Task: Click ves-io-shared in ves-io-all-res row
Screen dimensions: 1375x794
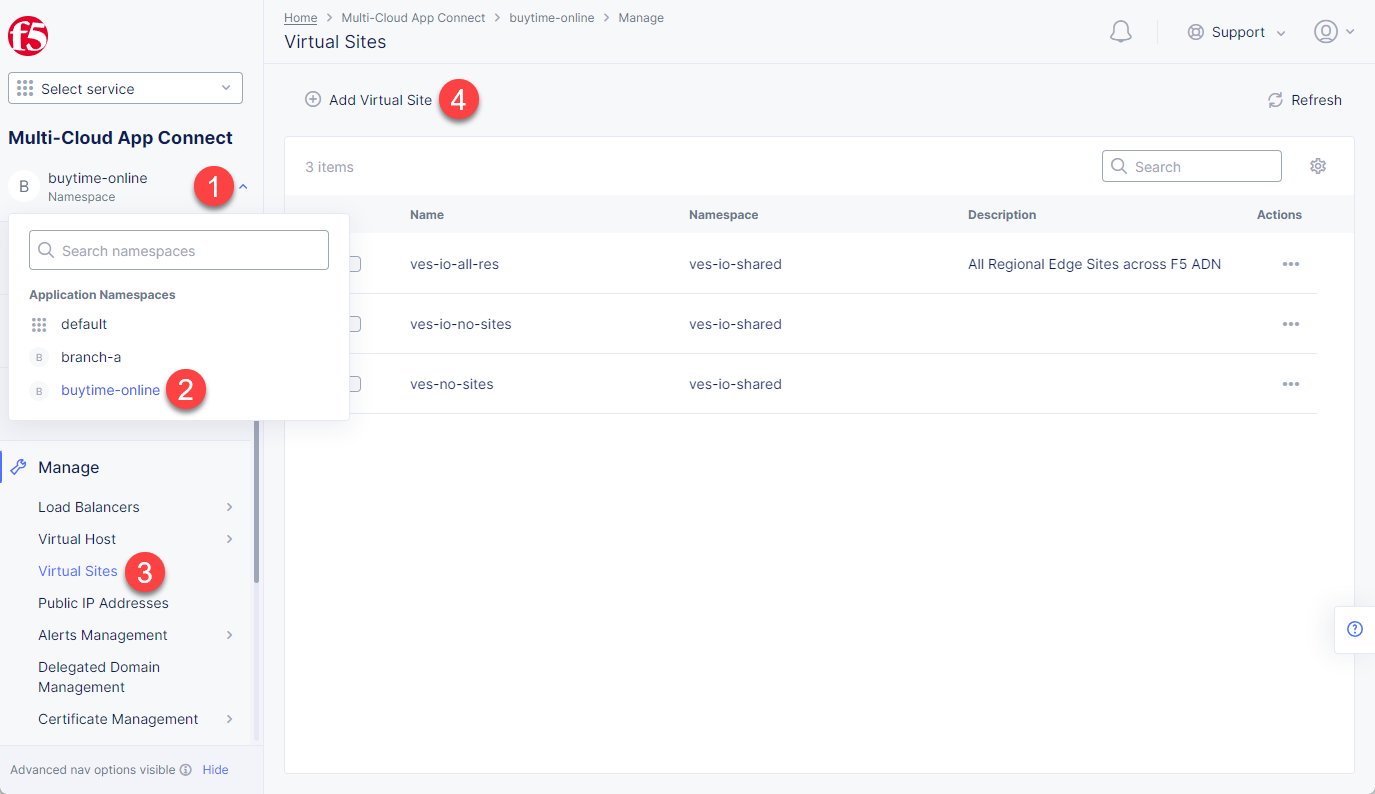Action: 735,264
